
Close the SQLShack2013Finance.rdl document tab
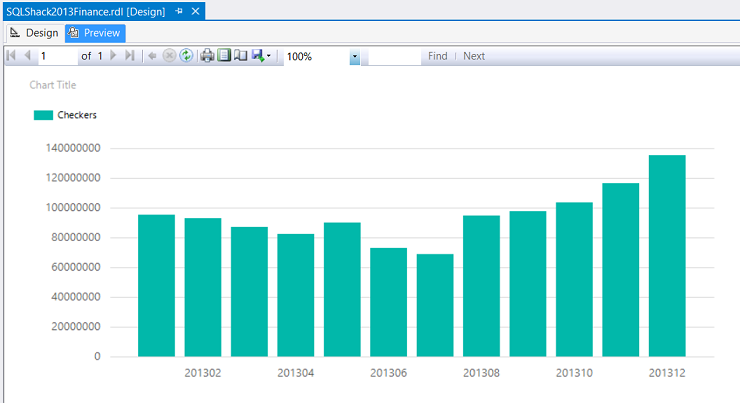(x=195, y=10)
